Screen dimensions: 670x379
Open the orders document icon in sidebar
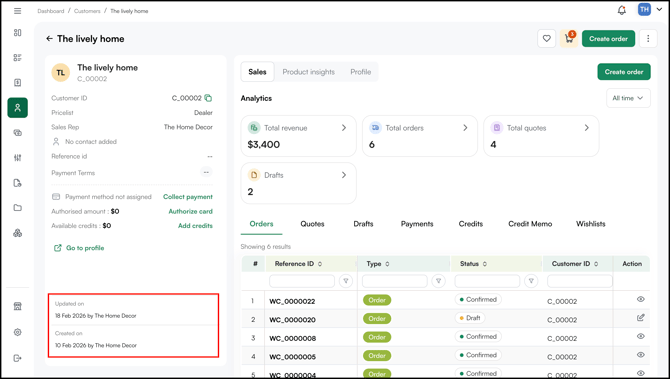[x=18, y=82]
